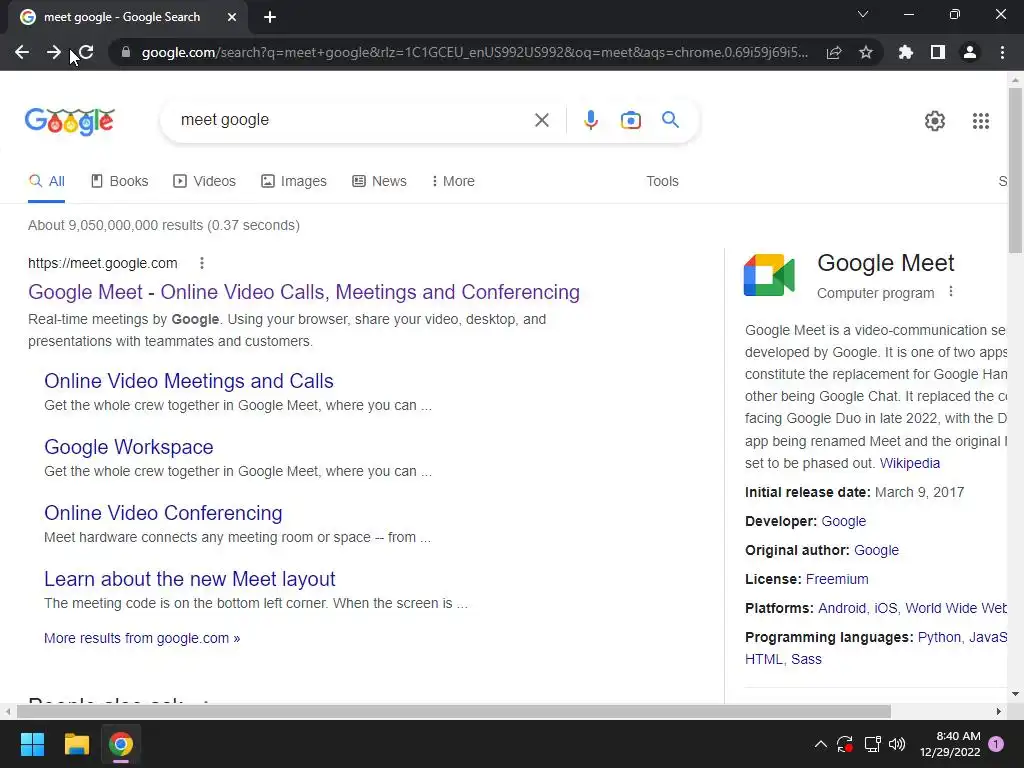Open volume control in system tray
Viewport: 1024px width, 768px height.
pos(897,744)
